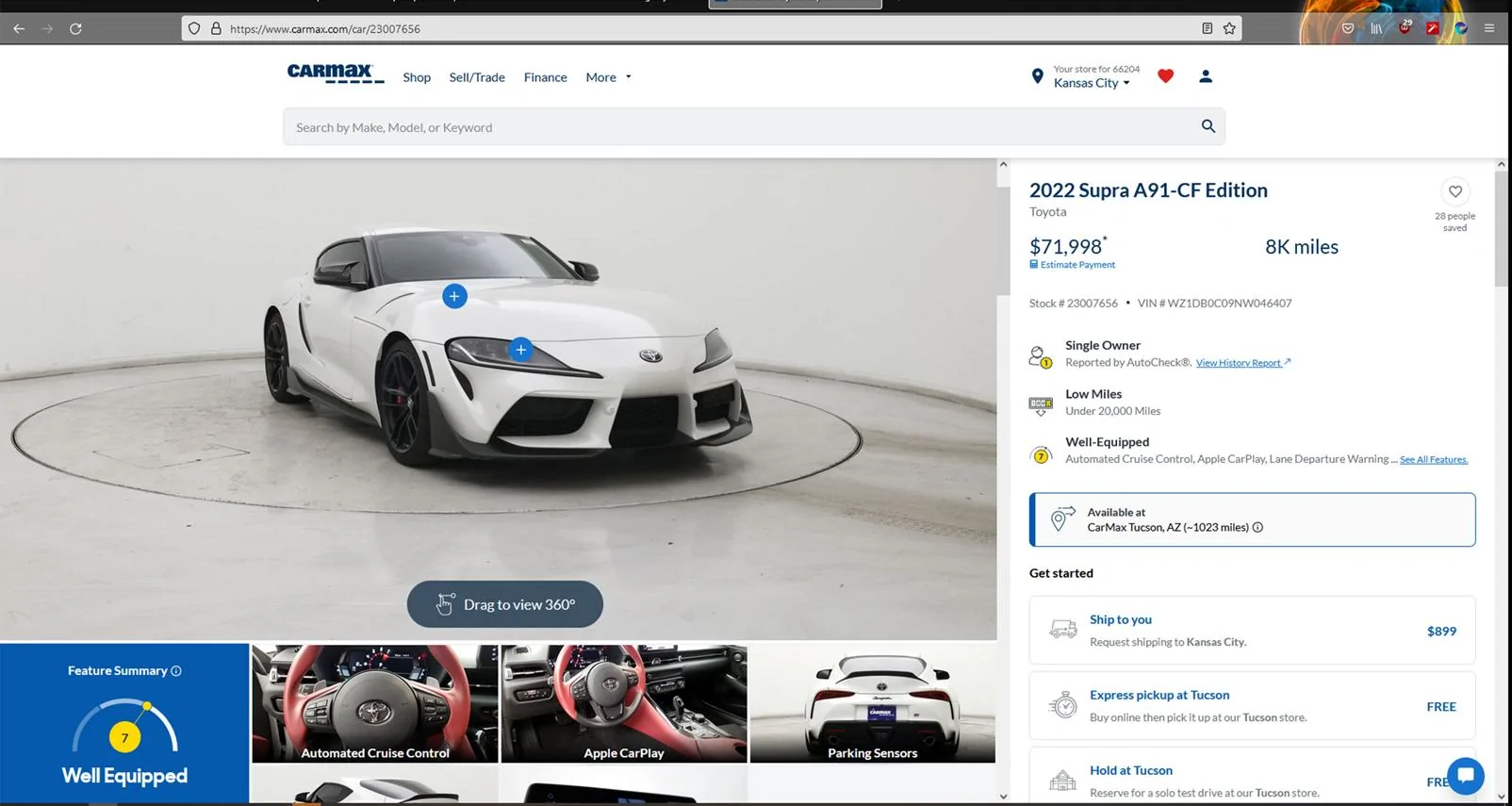Open the chat bubble widget
The height and width of the screenshot is (806, 1512).
pyautogui.click(x=1466, y=776)
